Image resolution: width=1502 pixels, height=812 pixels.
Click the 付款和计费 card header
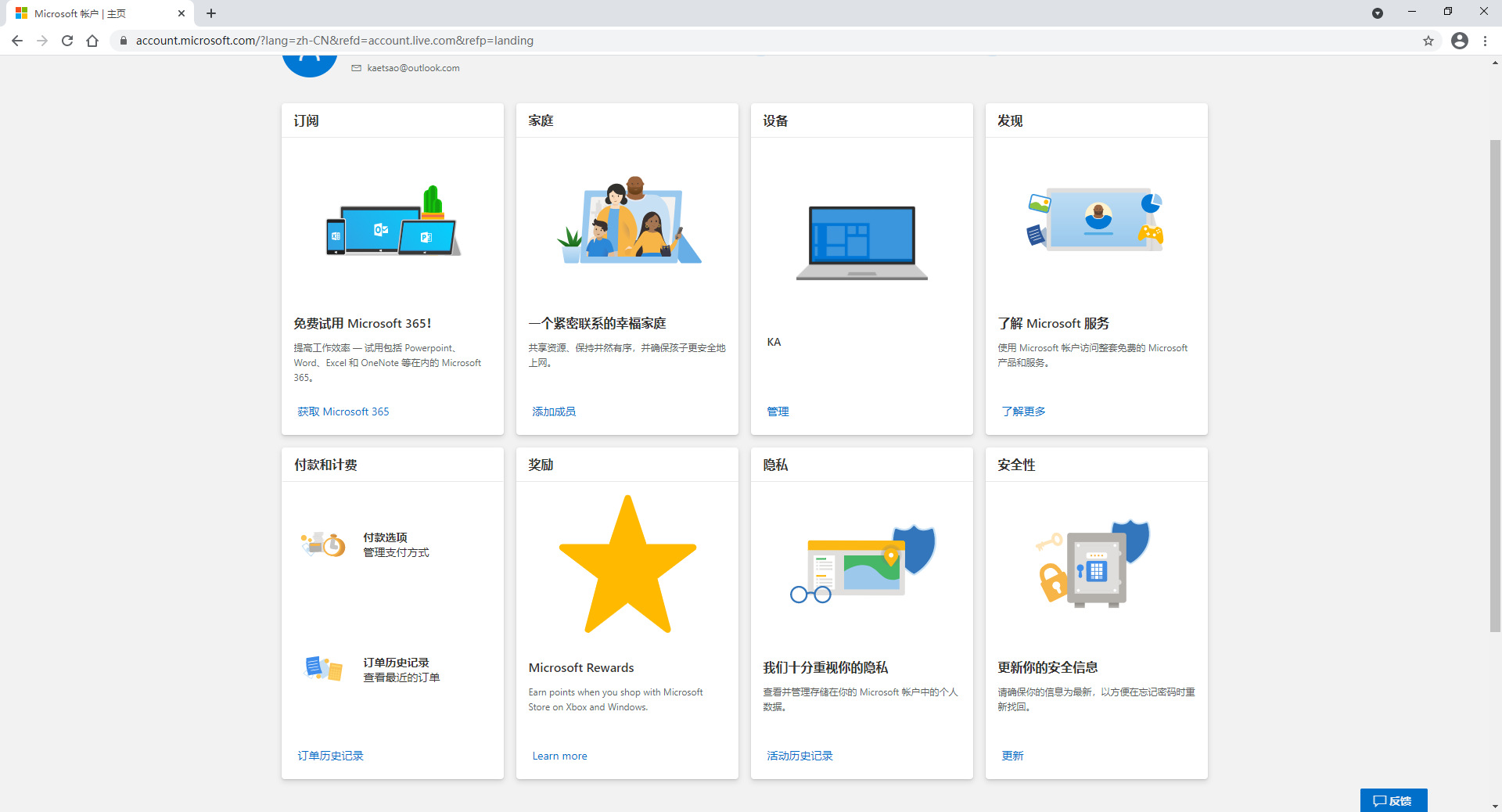pyautogui.click(x=393, y=465)
